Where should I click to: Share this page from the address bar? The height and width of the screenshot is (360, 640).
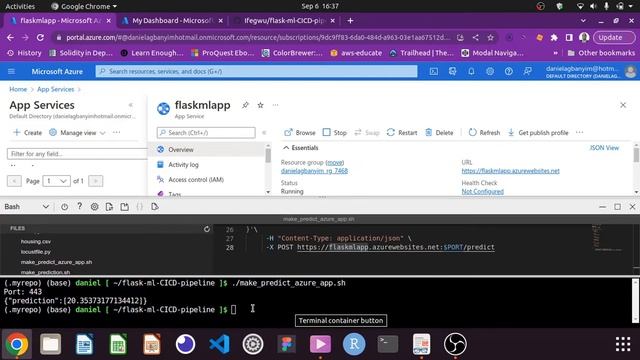pyautogui.click(x=476, y=37)
